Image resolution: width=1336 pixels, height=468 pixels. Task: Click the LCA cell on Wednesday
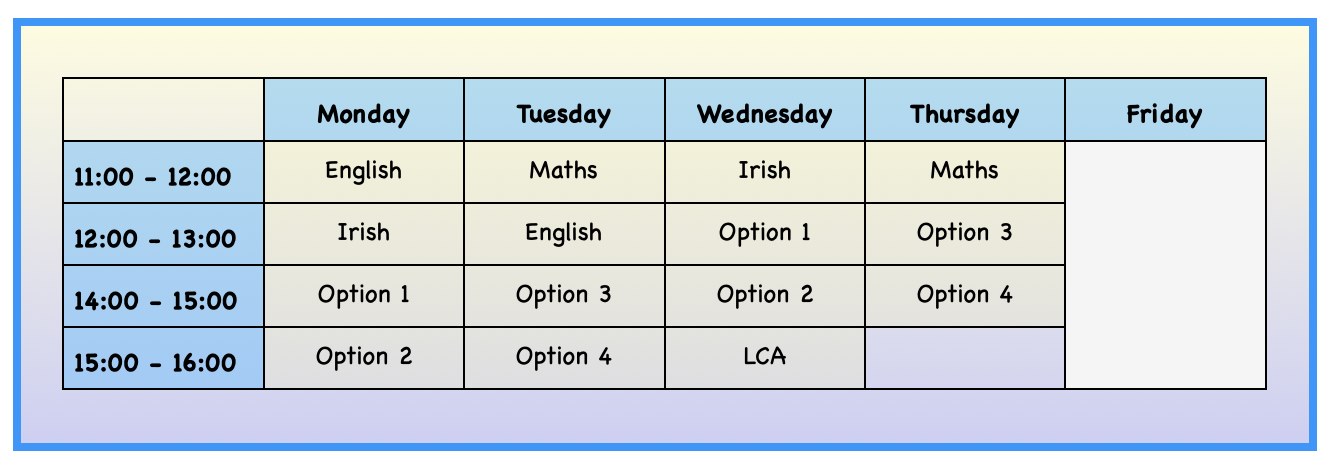(x=765, y=358)
